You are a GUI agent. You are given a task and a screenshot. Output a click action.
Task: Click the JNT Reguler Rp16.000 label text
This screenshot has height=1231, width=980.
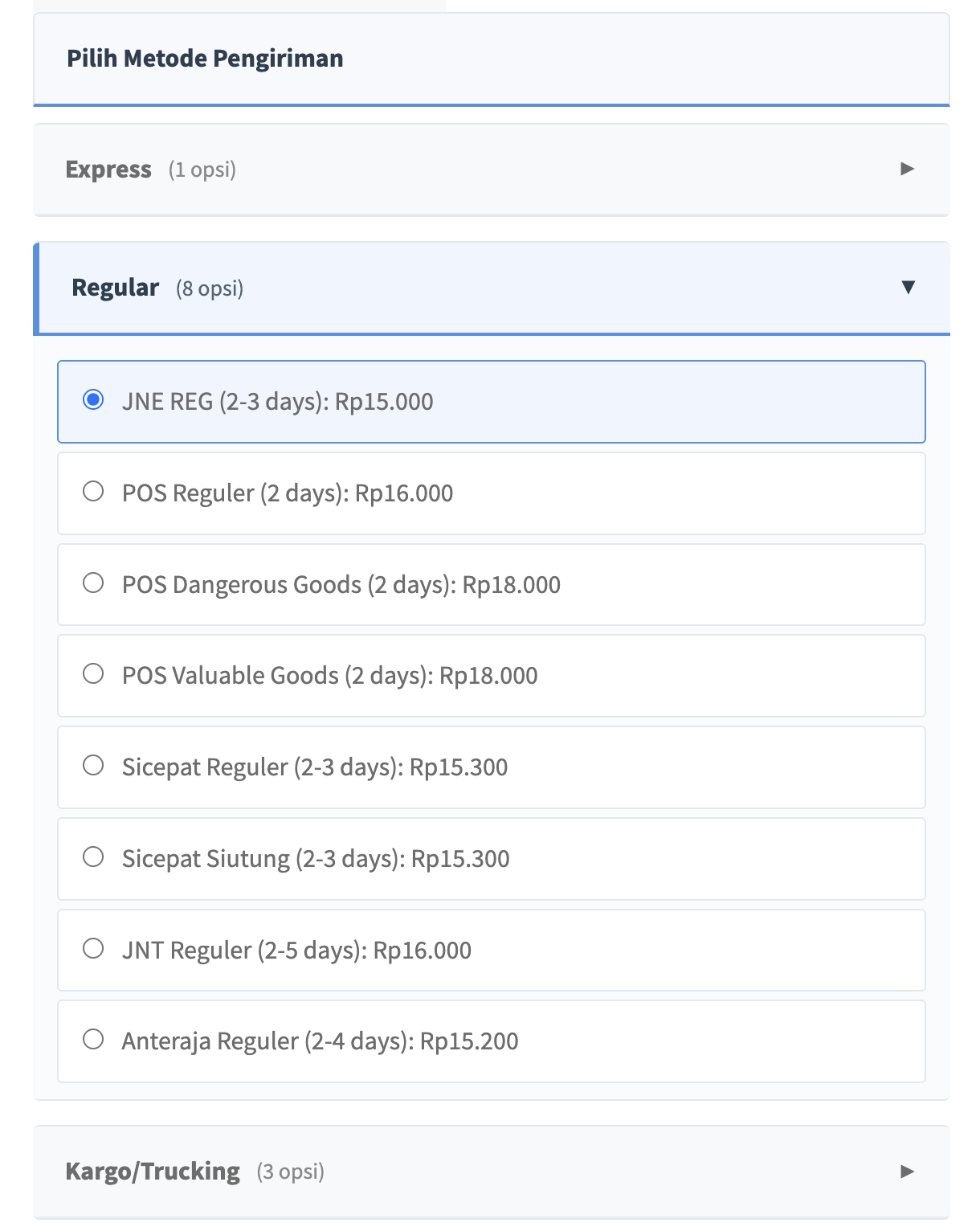pos(296,951)
